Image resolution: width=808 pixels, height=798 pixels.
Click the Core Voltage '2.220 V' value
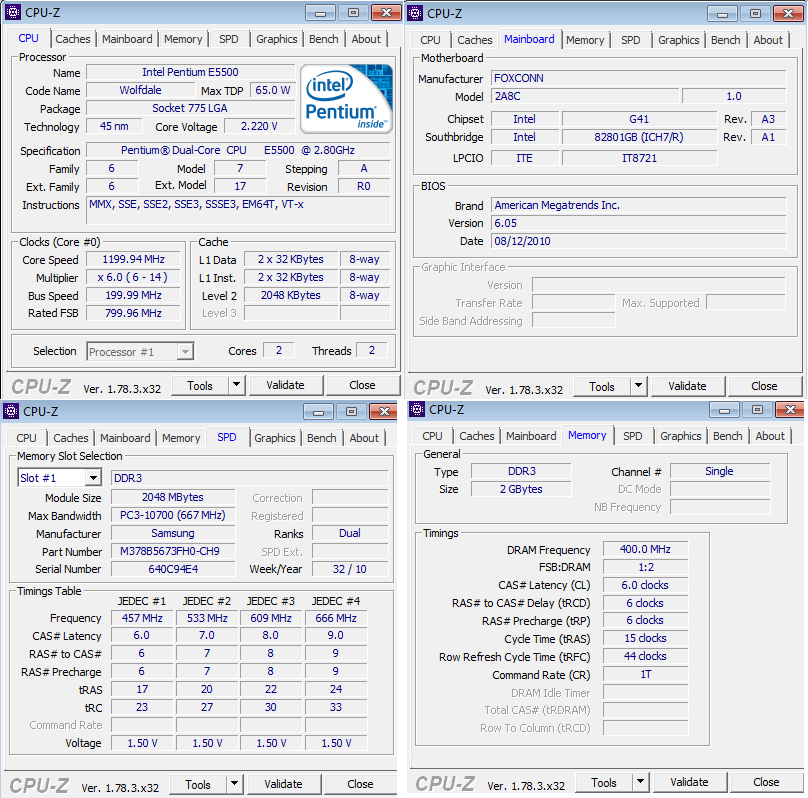click(259, 126)
